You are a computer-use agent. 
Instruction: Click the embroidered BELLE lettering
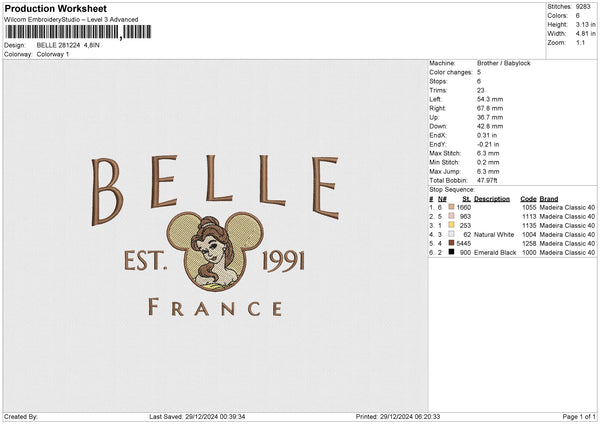click(x=215, y=190)
